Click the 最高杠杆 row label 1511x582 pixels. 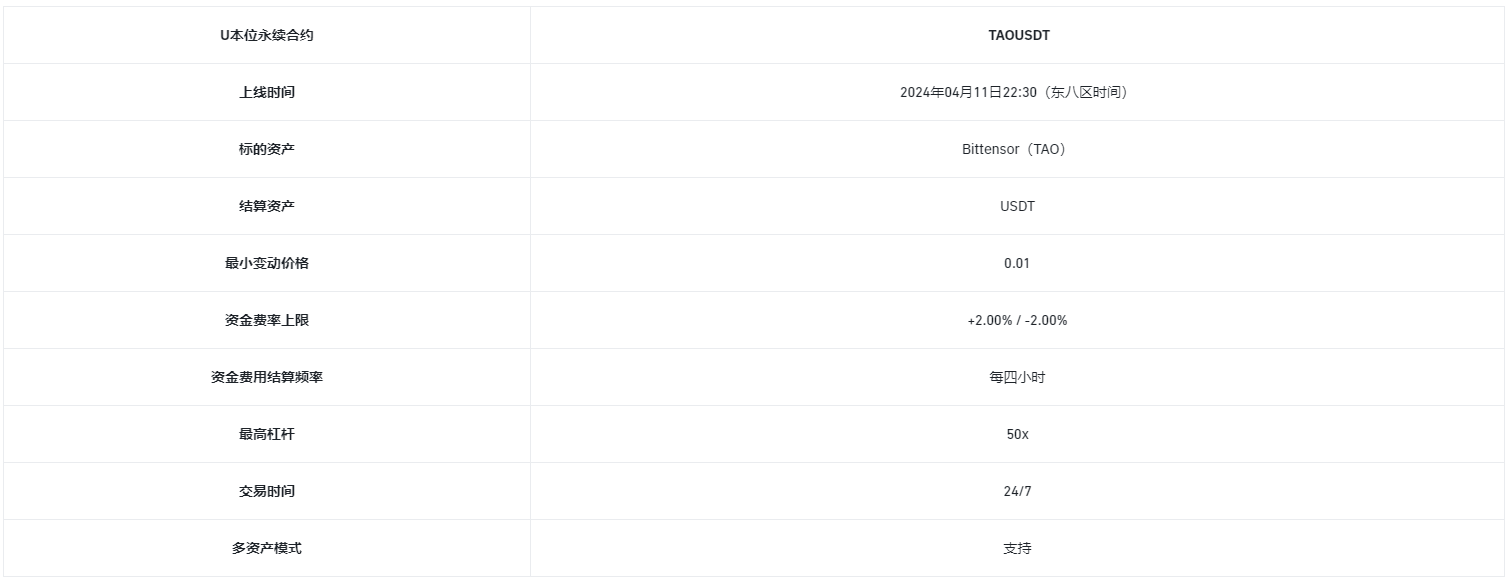coord(266,434)
